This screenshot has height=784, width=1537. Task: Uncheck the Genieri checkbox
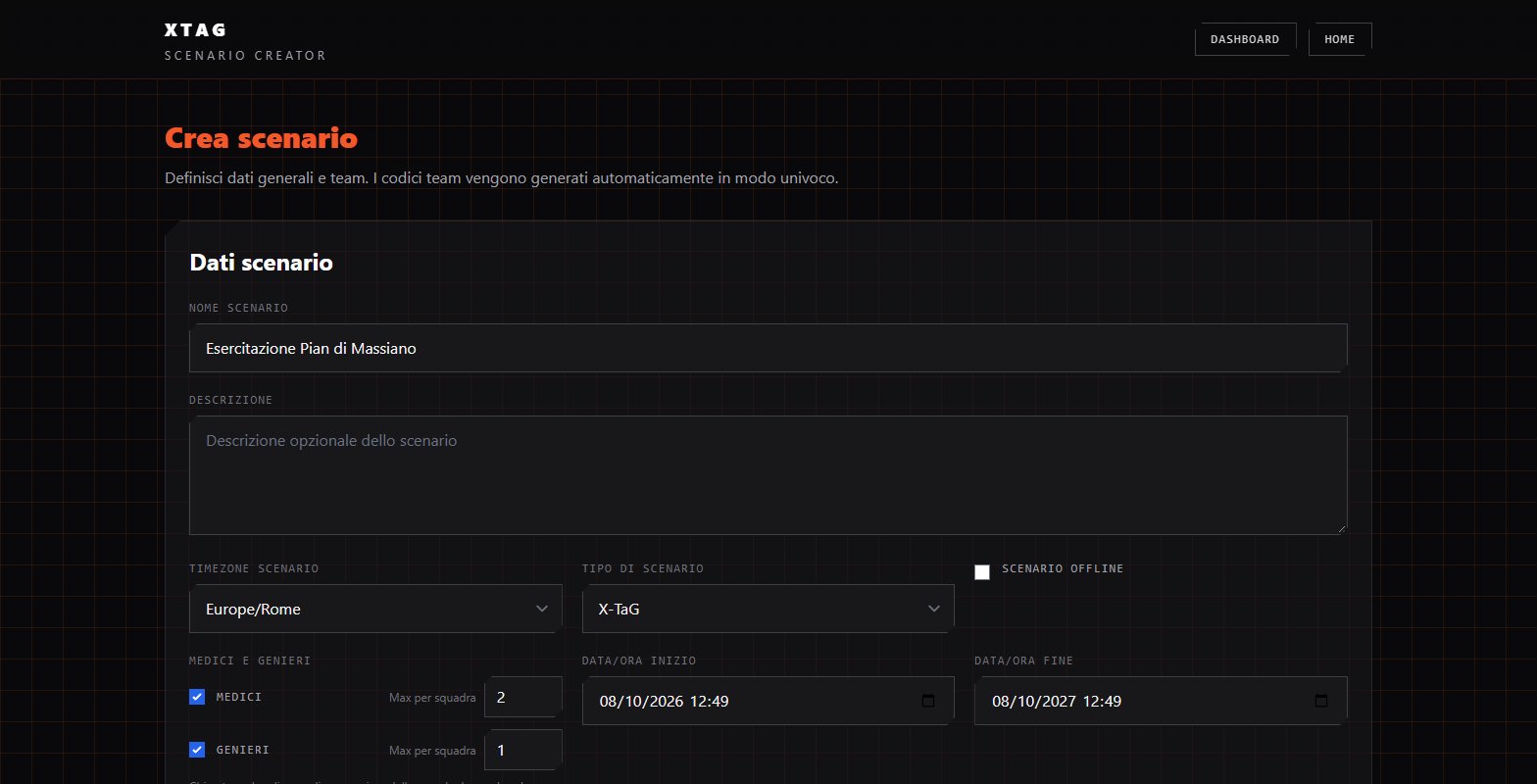(x=197, y=750)
